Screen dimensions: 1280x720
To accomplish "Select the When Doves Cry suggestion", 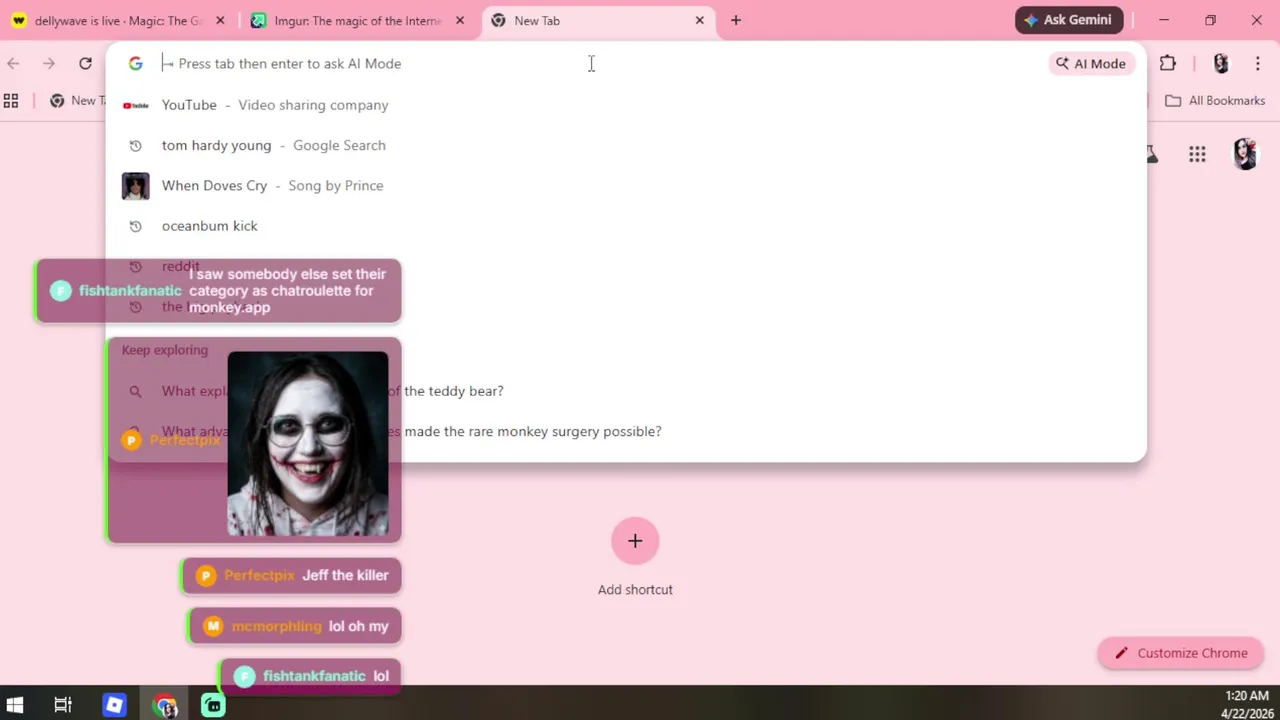I will tap(626, 185).
